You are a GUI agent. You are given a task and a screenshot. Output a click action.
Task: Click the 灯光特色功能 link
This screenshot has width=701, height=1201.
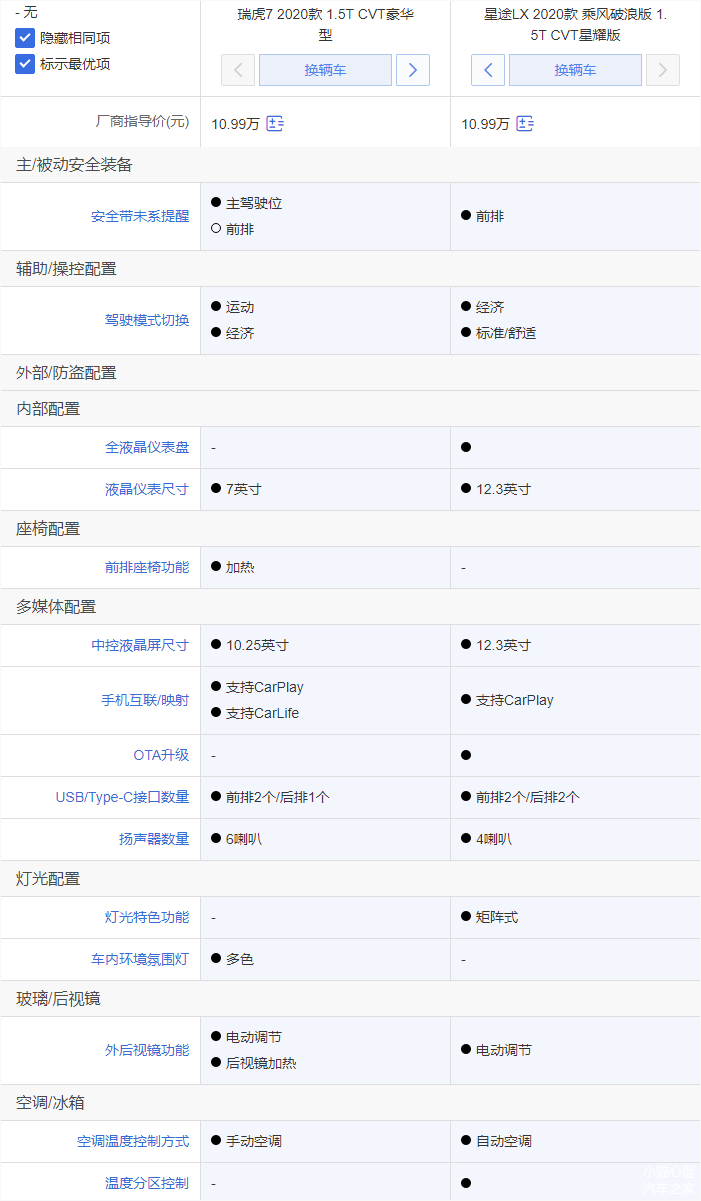click(x=147, y=917)
